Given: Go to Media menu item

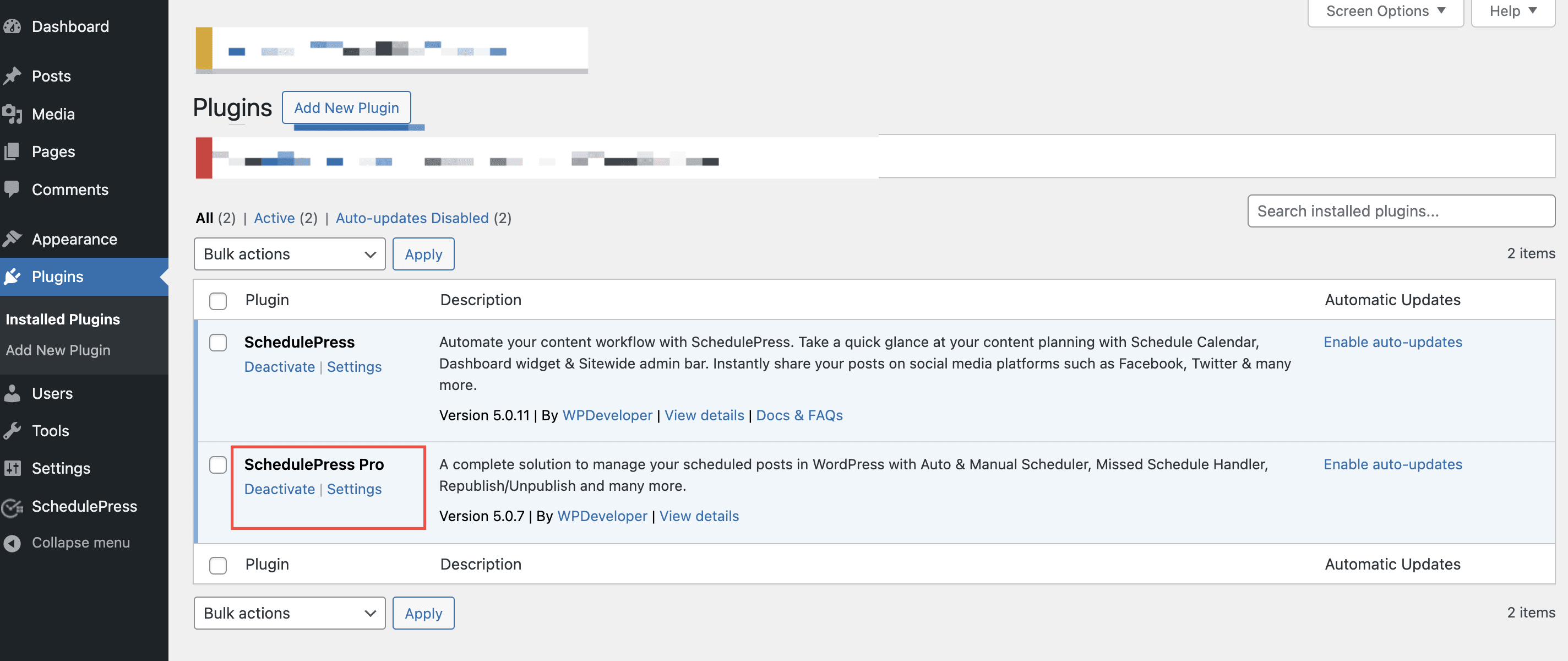Looking at the screenshot, I should coord(53,114).
